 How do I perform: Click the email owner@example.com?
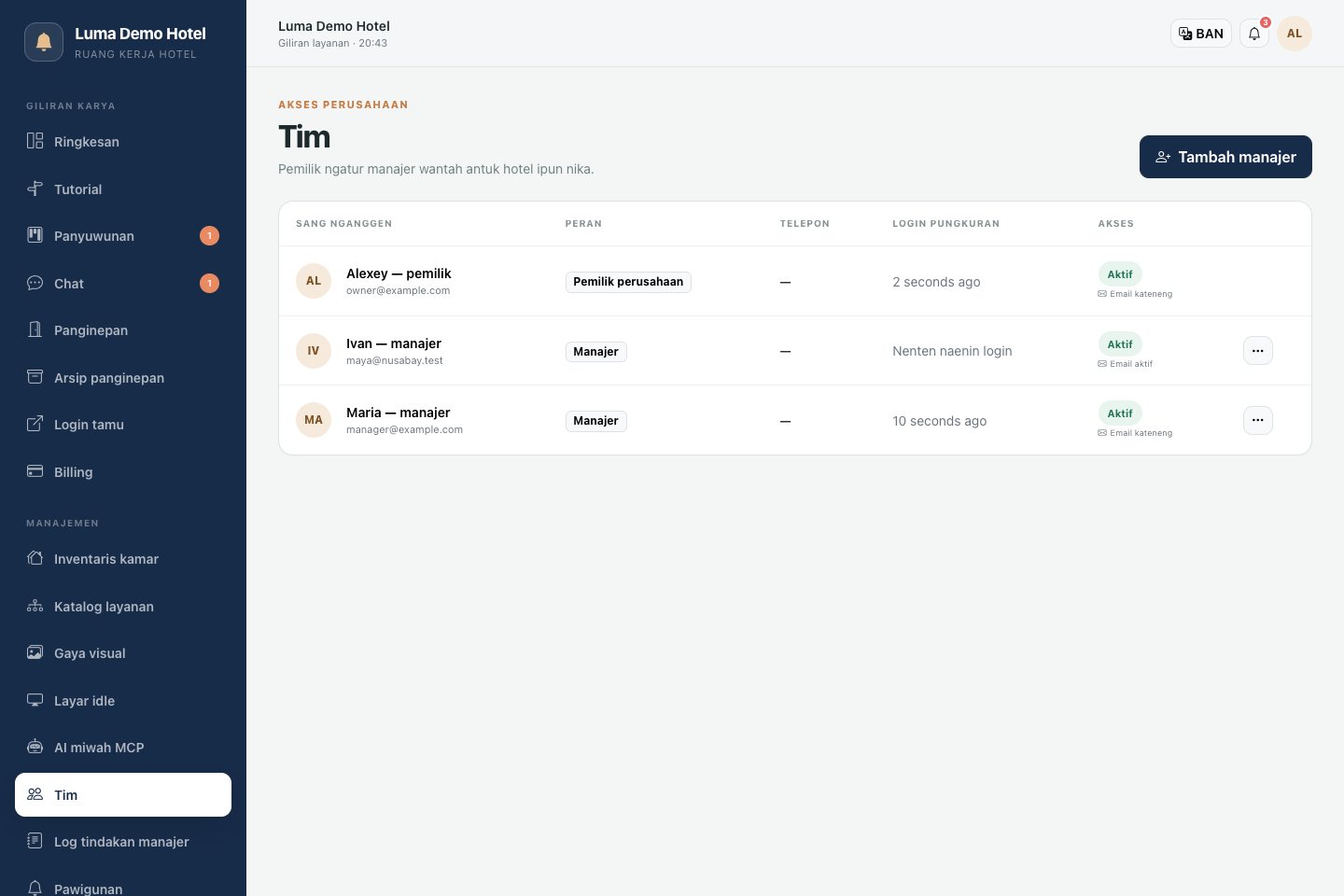(x=398, y=290)
